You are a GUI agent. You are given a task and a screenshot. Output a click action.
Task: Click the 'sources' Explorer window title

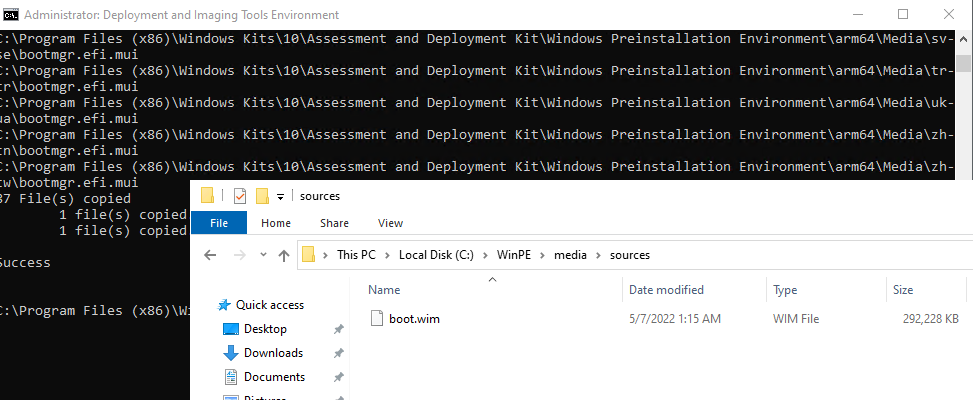coord(320,197)
